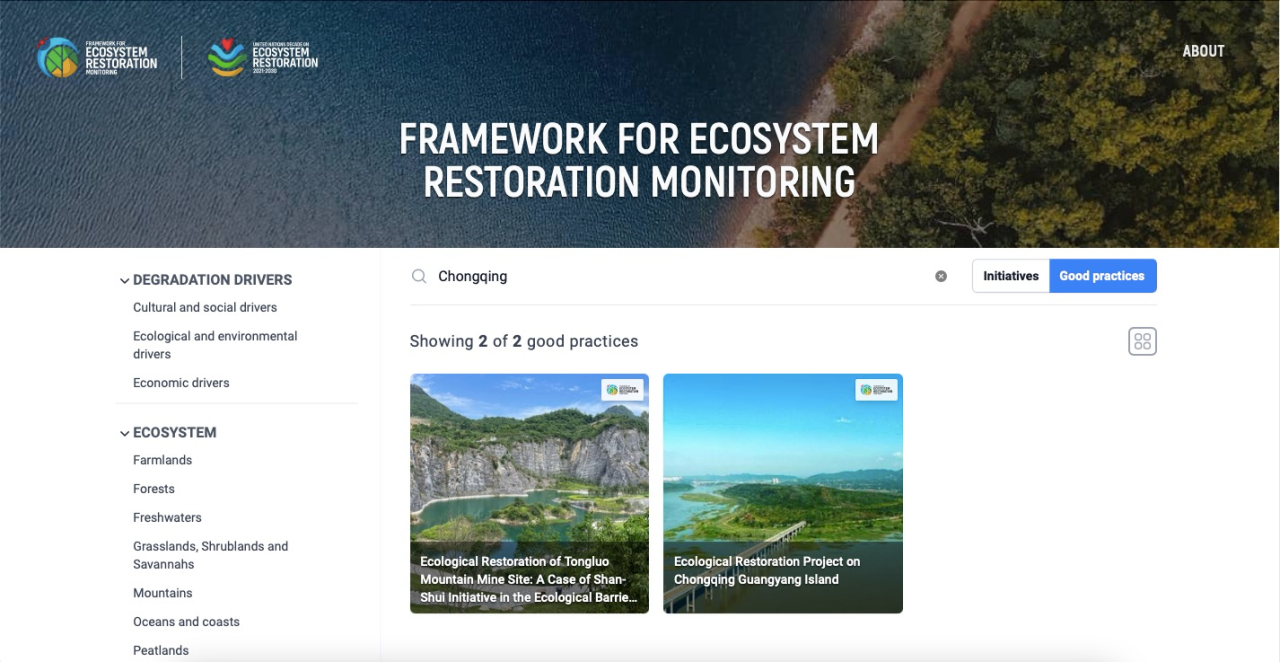Choose the Forests ecosystem filter
The image size is (1280, 662).
click(x=154, y=489)
